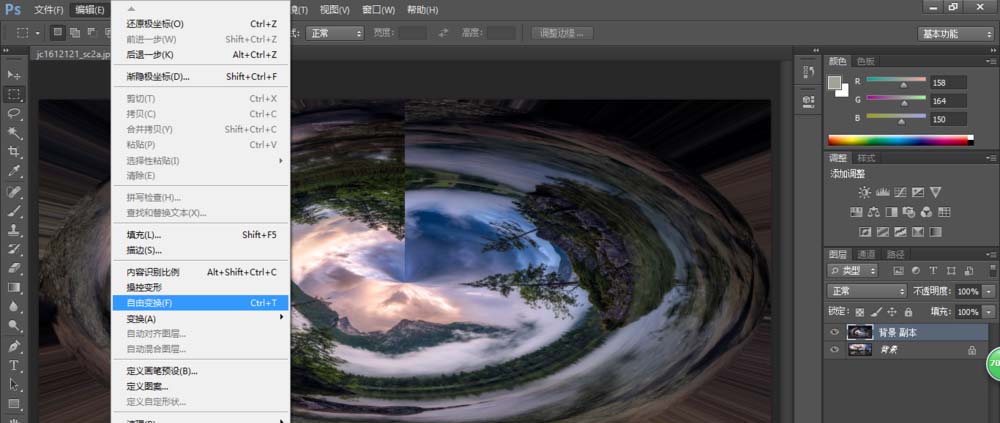Image resolution: width=1000 pixels, height=423 pixels.
Task: Open the 填充 fill arrow
Action: pos(987,312)
